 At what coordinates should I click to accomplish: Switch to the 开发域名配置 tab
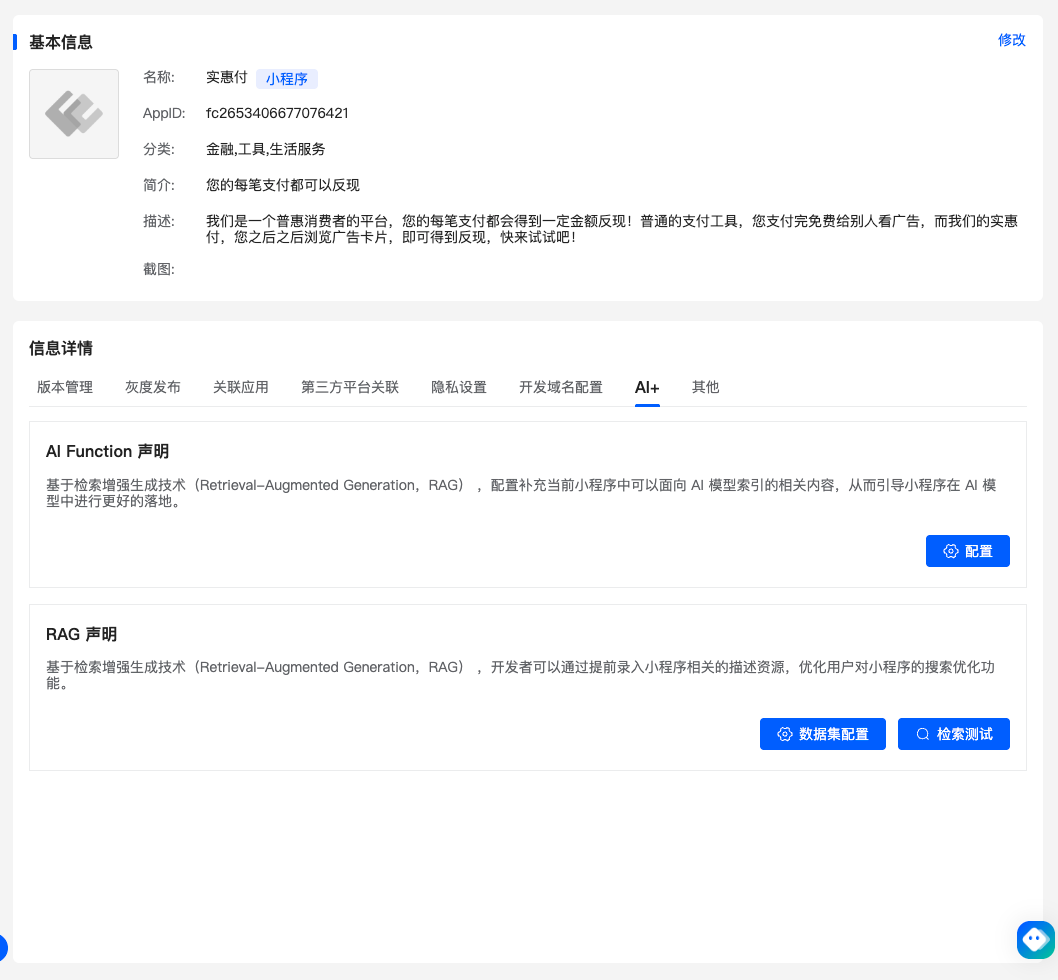point(560,387)
